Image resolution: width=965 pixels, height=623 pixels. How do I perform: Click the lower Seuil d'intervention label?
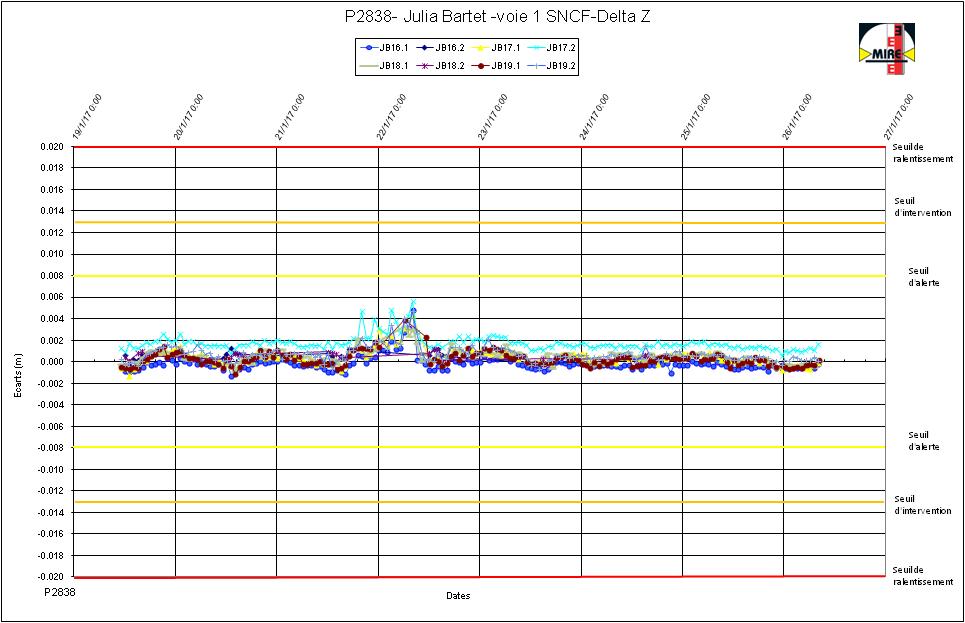(x=923, y=505)
